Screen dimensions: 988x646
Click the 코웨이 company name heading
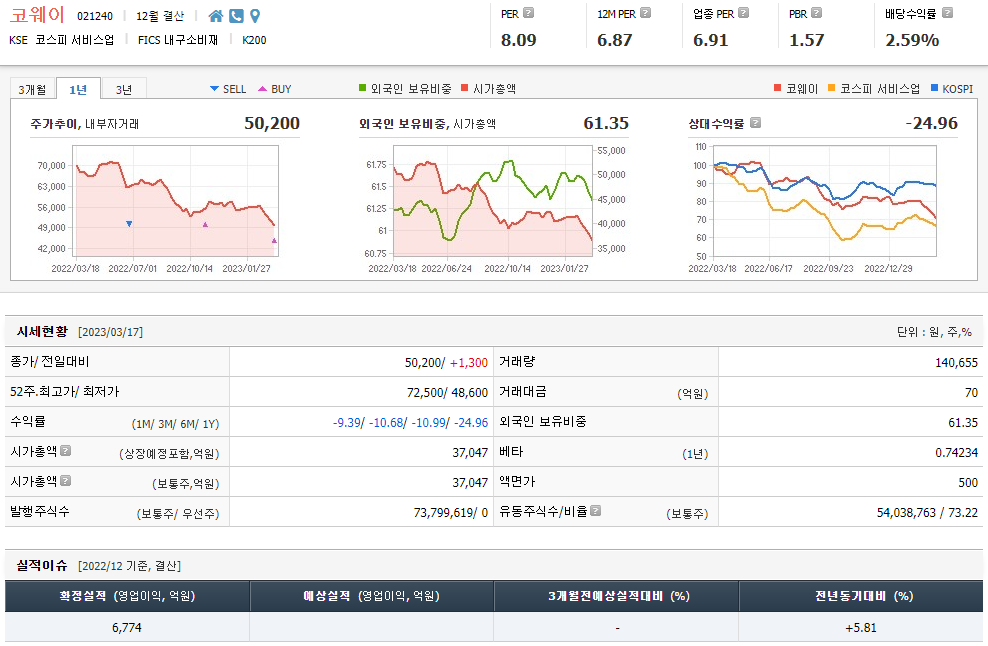click(37, 15)
